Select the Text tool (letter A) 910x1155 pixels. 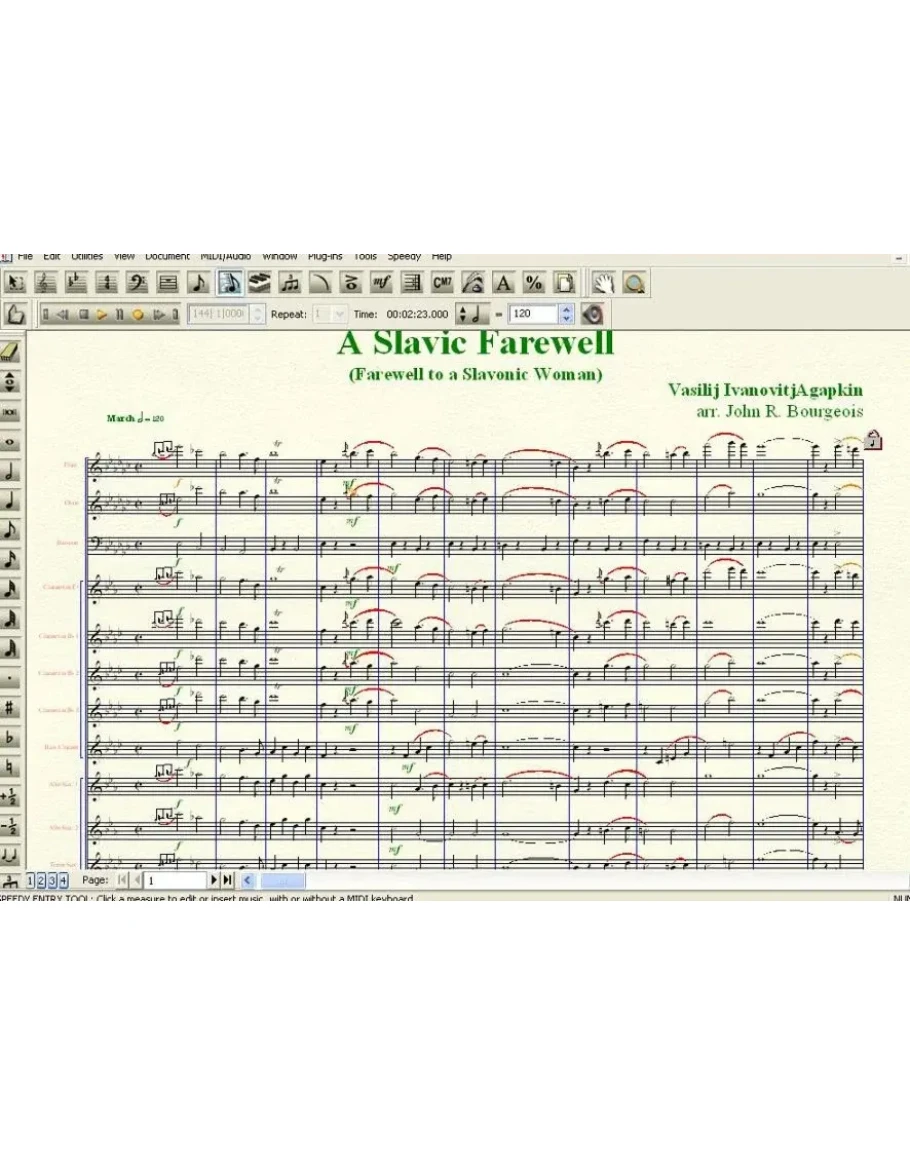503,283
